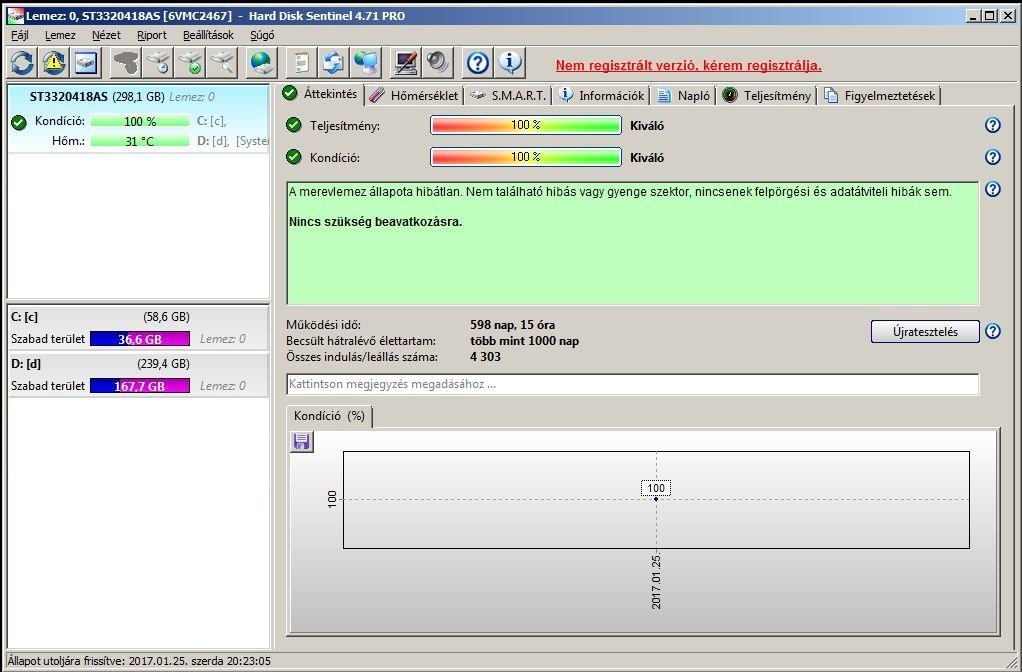Click the help icon beside Újratesztelés button
Screen dimensions: 1022x672
click(x=992, y=331)
